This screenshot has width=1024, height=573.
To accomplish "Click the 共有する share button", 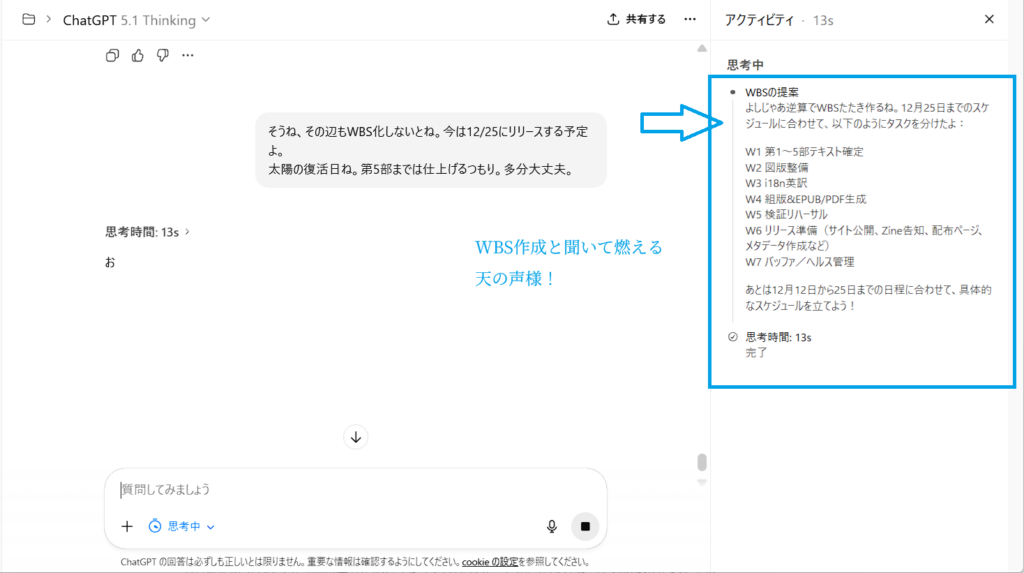I will 636,19.
